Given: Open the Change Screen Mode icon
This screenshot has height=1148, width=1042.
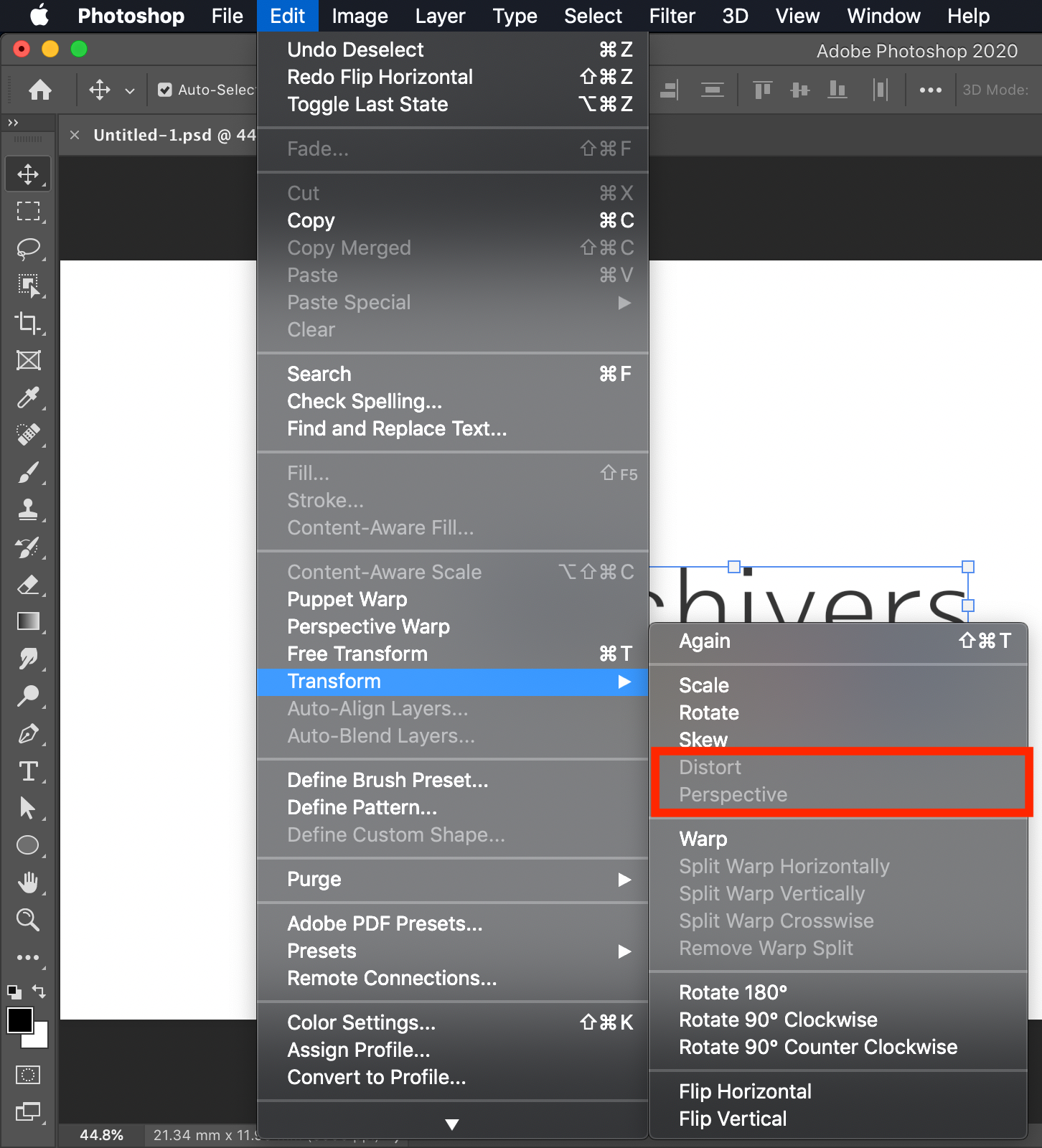Looking at the screenshot, I should point(28,1112).
